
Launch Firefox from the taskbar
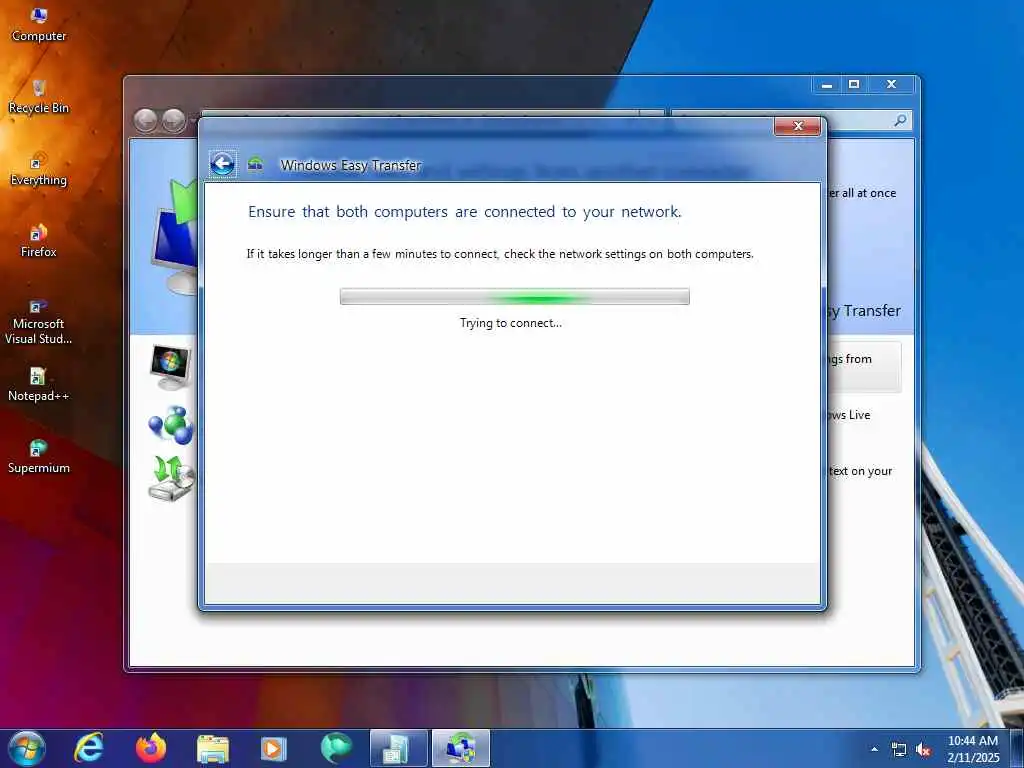click(x=151, y=748)
